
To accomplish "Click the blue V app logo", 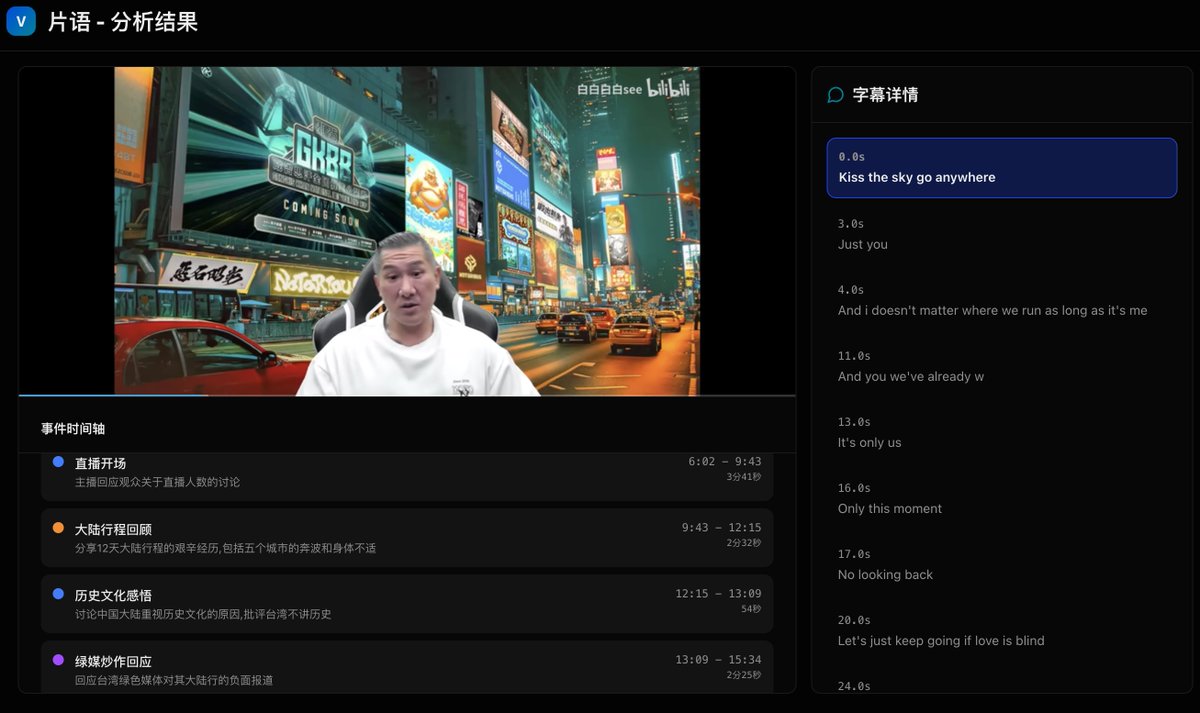I will click(x=21, y=21).
